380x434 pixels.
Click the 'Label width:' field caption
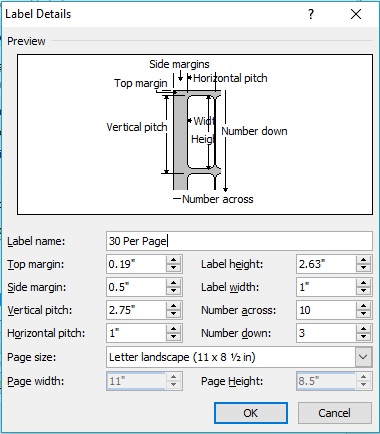230,287
